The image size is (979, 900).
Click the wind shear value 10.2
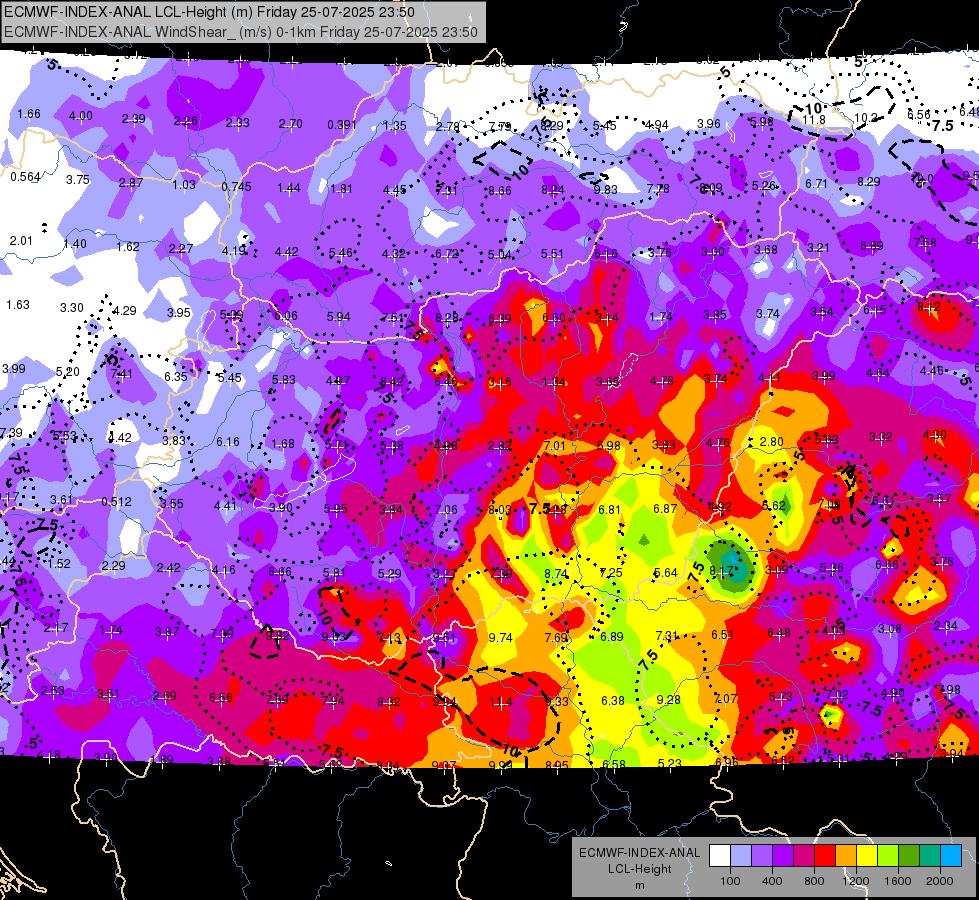[865, 117]
